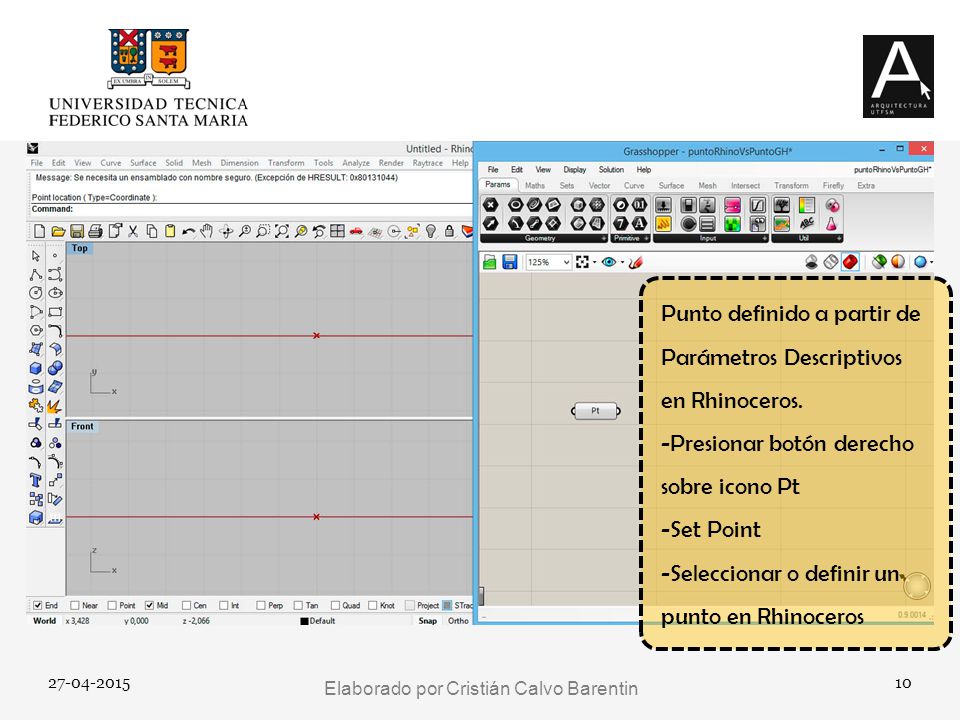Expand the Primitive panel in Grasshopper
This screenshot has height=720, width=960.
tap(647, 238)
